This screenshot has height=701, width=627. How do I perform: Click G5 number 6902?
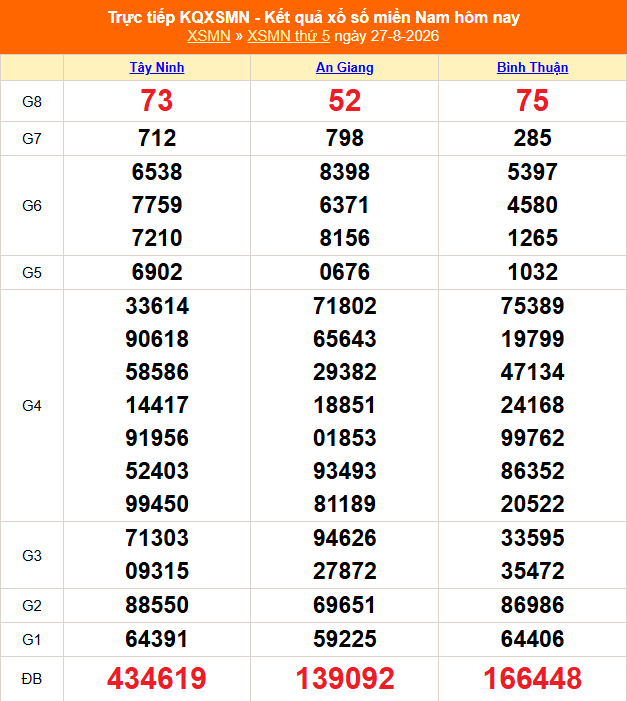point(157,272)
